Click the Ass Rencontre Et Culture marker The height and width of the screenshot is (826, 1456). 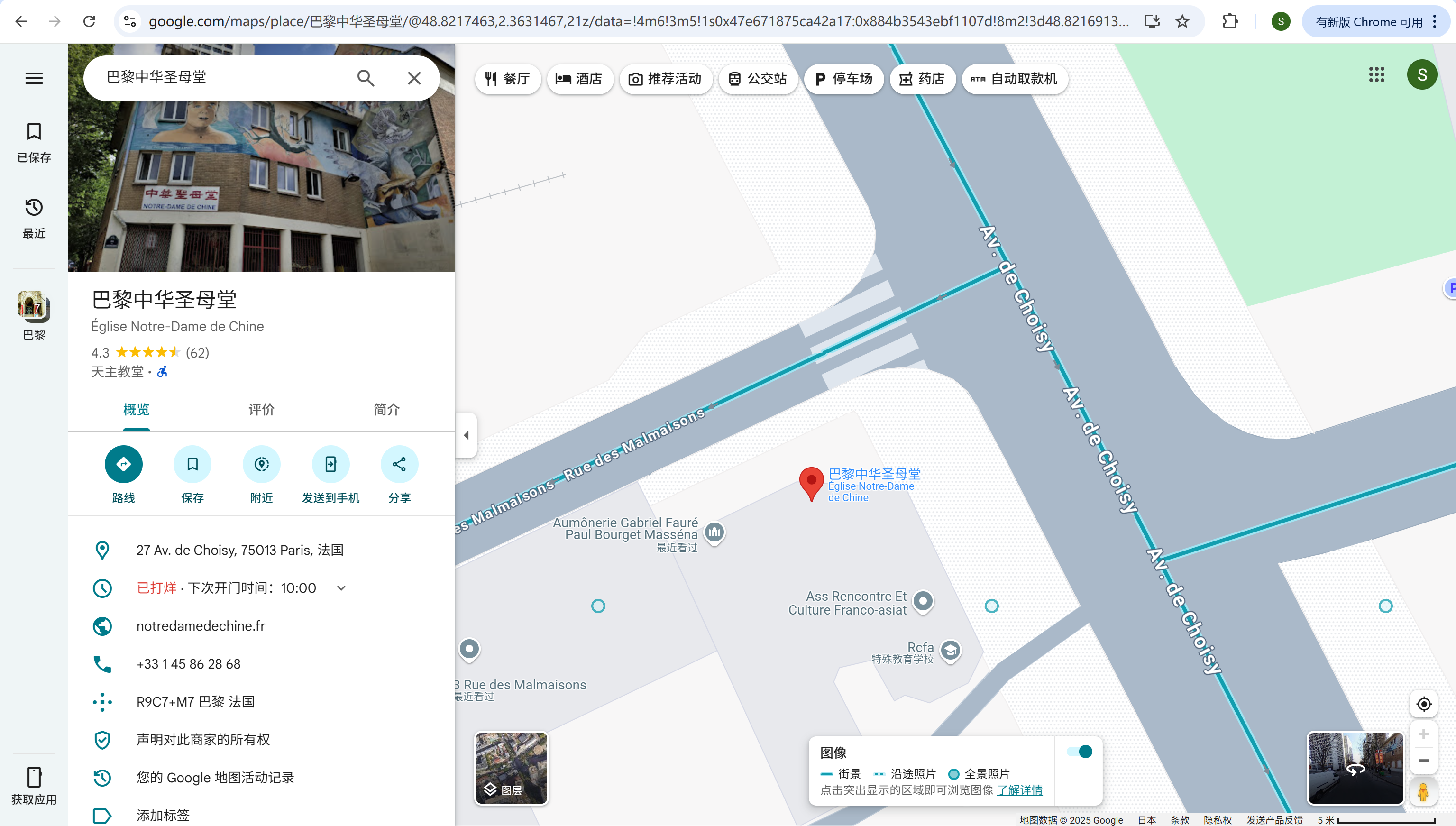pos(924,601)
